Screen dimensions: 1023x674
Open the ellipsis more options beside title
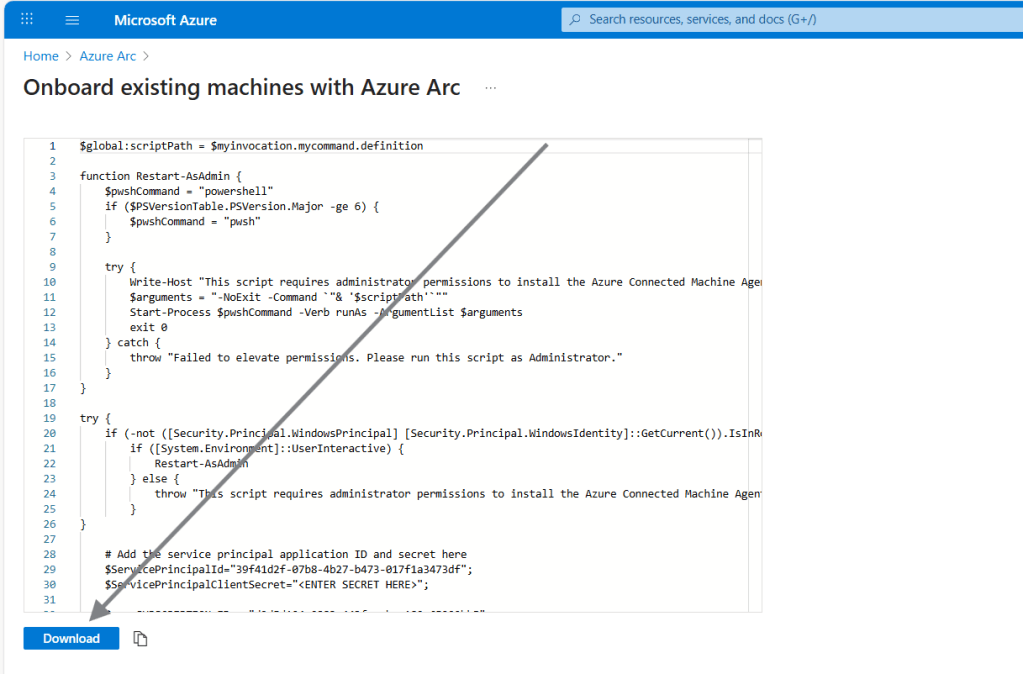coord(490,88)
